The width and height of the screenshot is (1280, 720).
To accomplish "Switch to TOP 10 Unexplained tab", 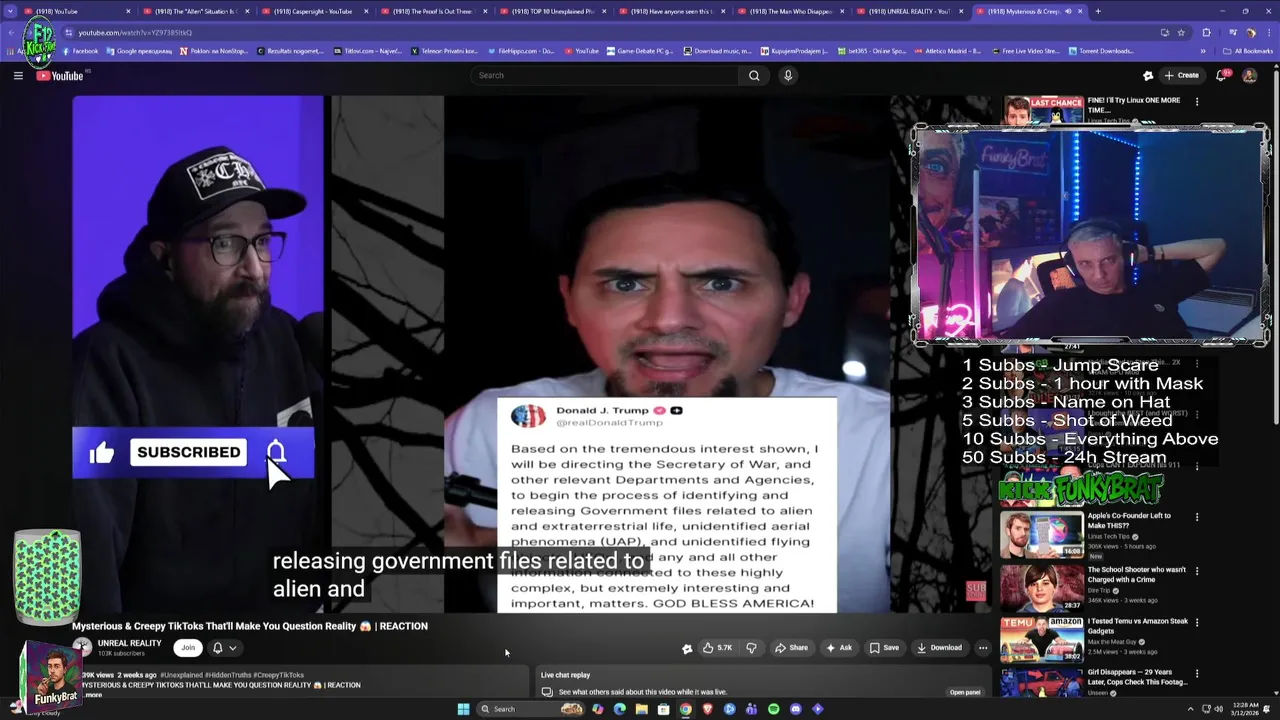I will 550,11.
